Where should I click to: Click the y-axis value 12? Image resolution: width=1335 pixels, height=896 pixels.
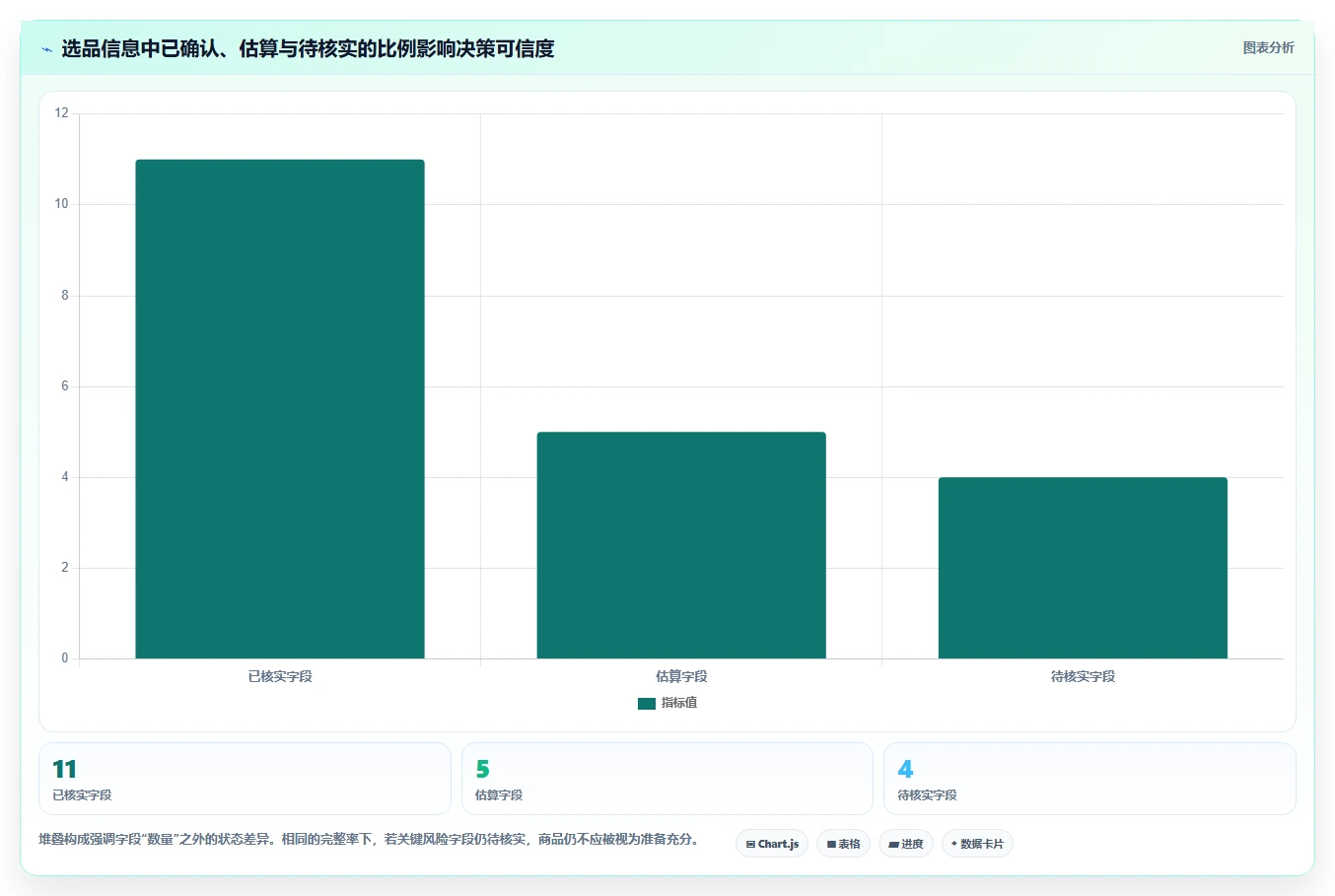(62, 113)
